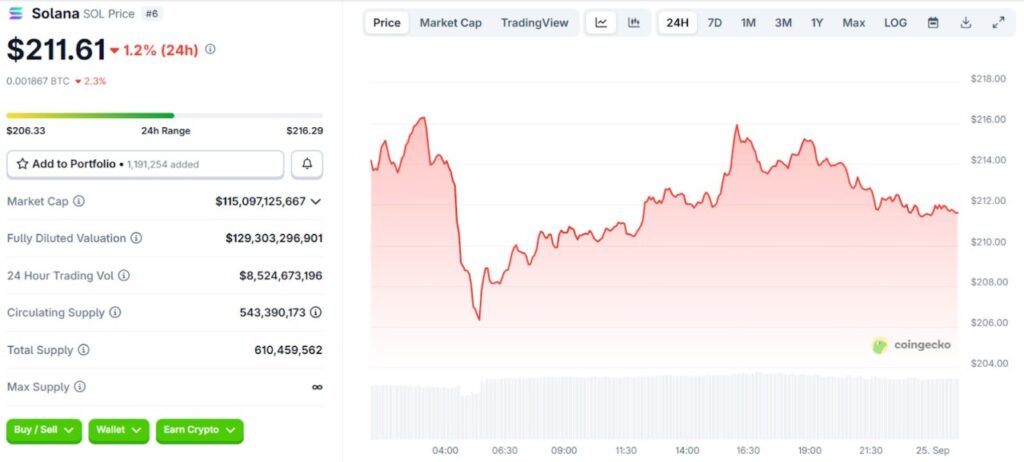Switch to candlestick chart view
This screenshot has width=1024, height=462.
(x=634, y=23)
